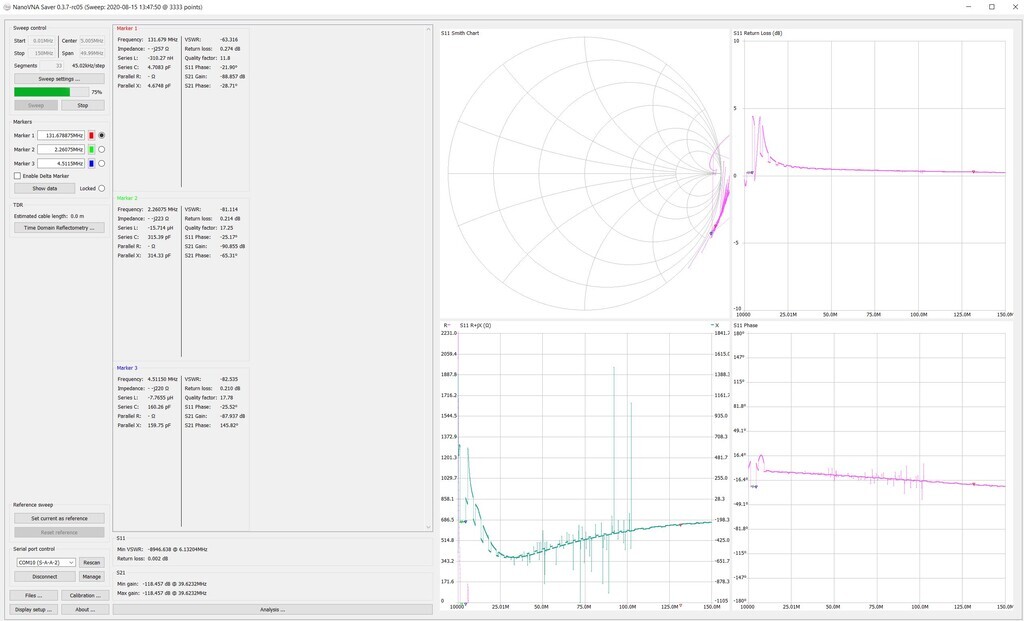Image resolution: width=1024 pixels, height=621 pixels.
Task: Open Sweep settings dialog
Action: point(58,78)
